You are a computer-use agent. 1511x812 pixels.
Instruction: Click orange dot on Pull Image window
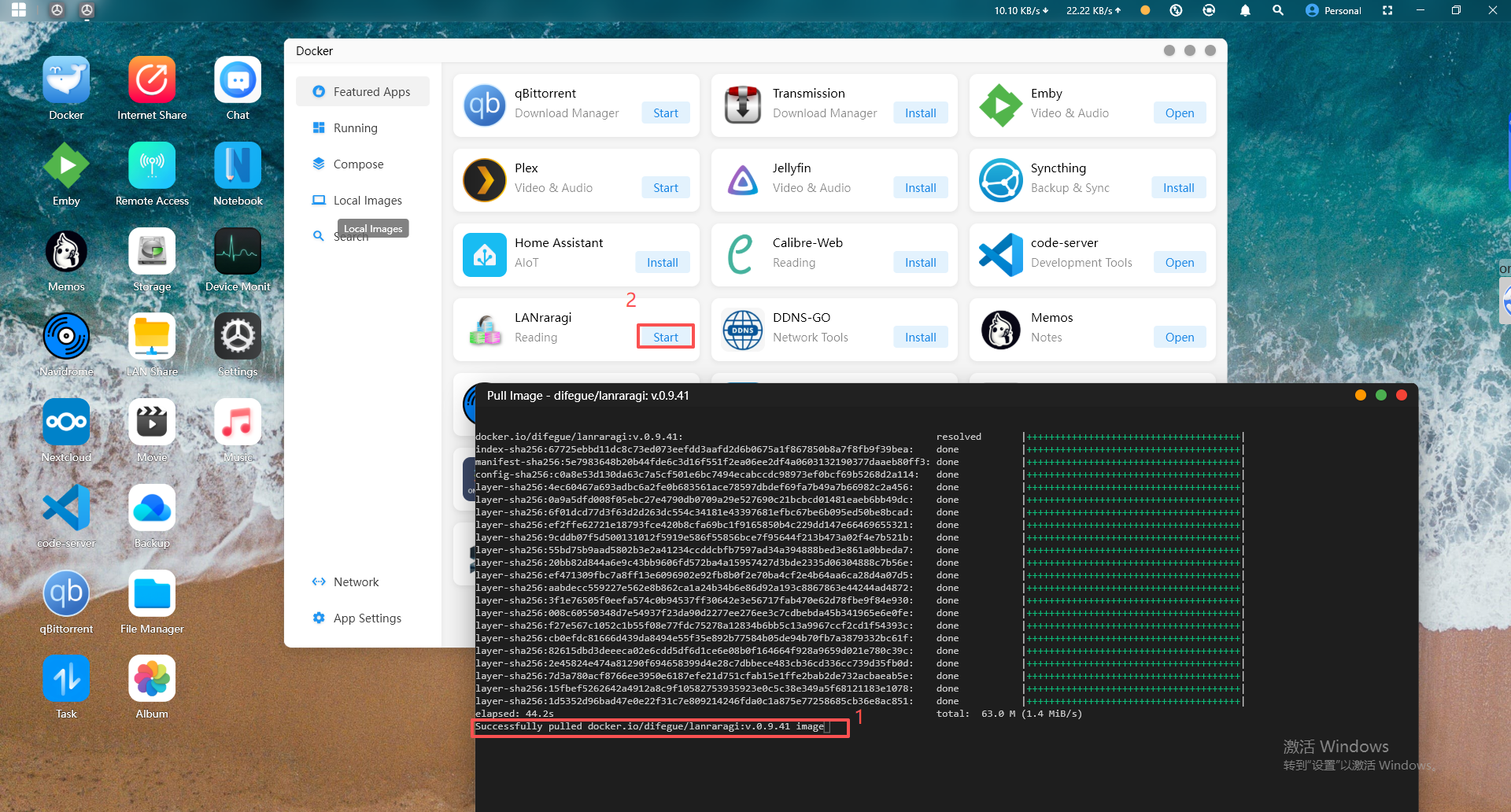(1360, 395)
